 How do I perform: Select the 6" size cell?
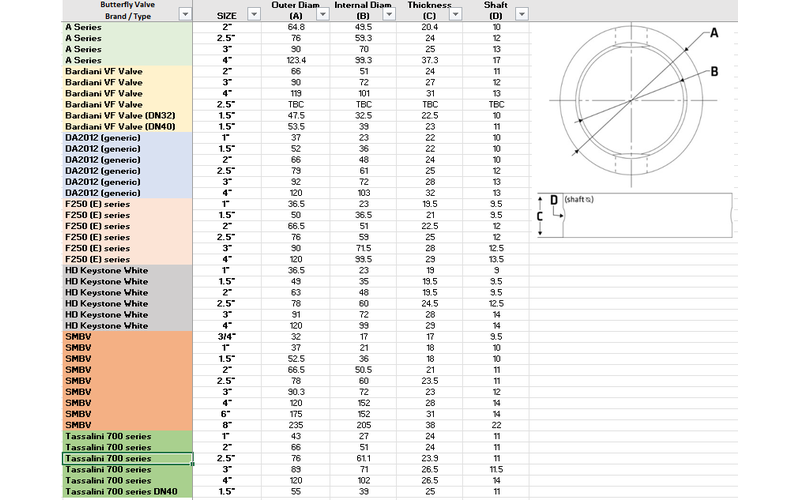click(227, 414)
